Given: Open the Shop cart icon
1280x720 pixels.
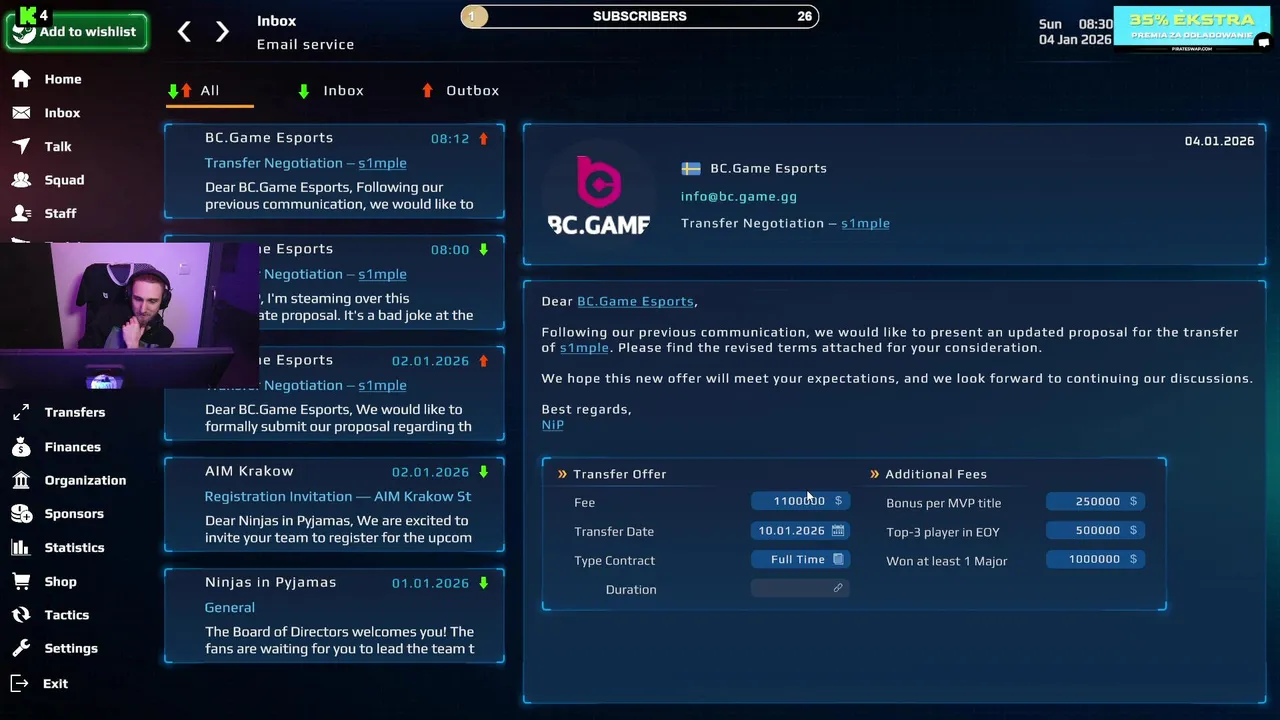Looking at the screenshot, I should tap(21, 581).
